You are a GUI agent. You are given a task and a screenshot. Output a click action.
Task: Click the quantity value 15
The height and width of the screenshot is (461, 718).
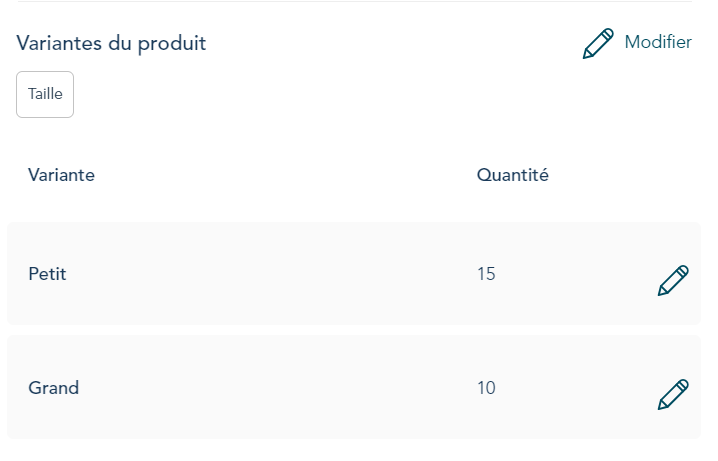tap(486, 273)
